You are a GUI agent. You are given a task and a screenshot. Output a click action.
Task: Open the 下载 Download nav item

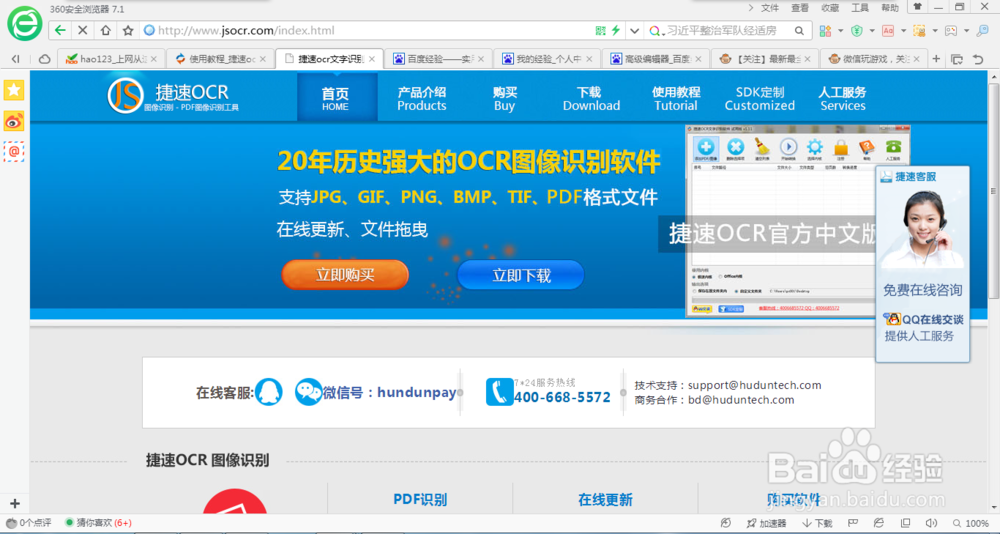point(591,98)
